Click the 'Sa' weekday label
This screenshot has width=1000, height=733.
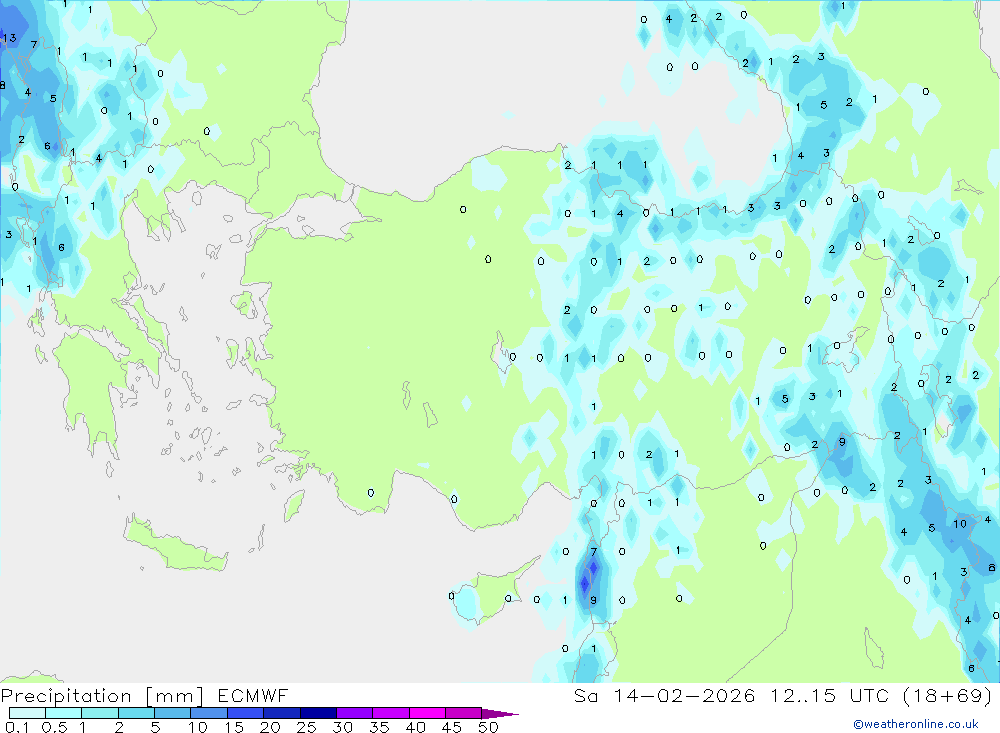(x=586, y=695)
